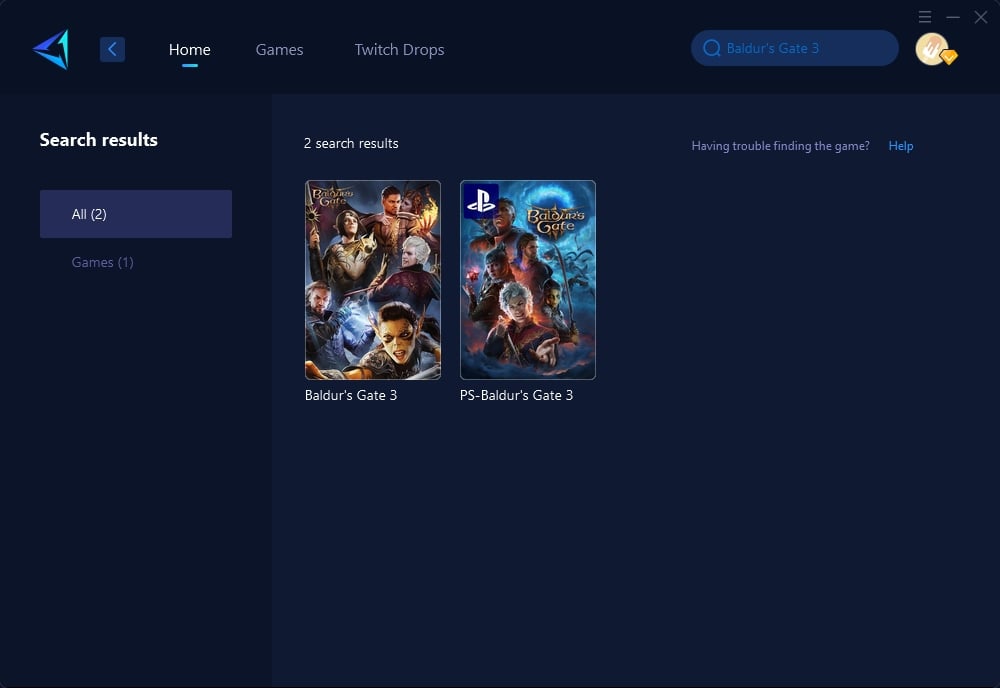1000x688 pixels.
Task: Minimize the application window
Action: [953, 17]
